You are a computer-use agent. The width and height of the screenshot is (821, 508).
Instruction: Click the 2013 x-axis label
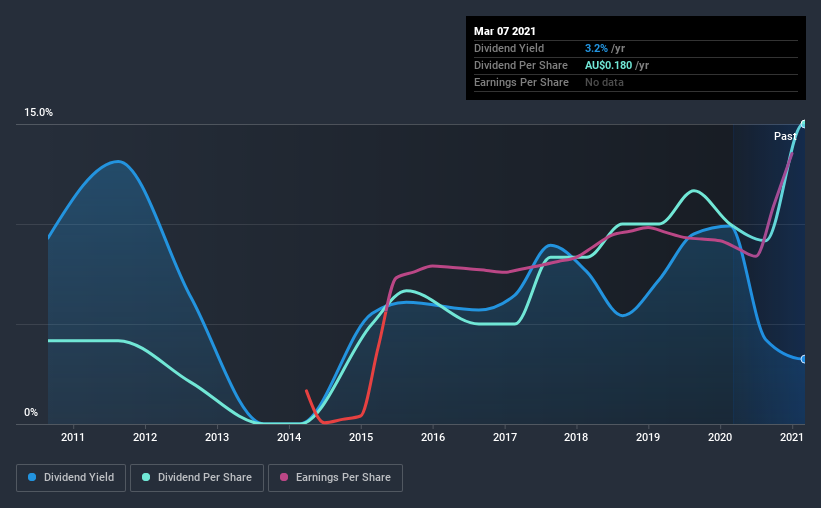[x=217, y=437]
